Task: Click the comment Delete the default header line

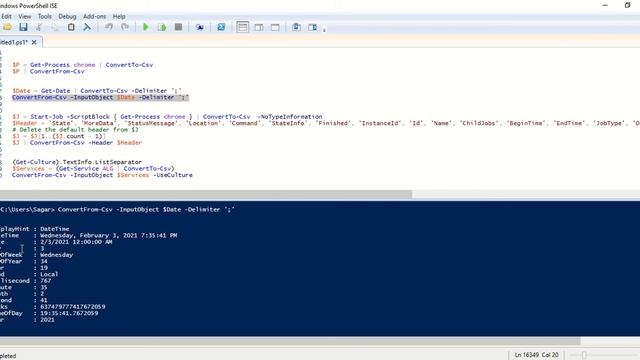Action: tap(75, 129)
